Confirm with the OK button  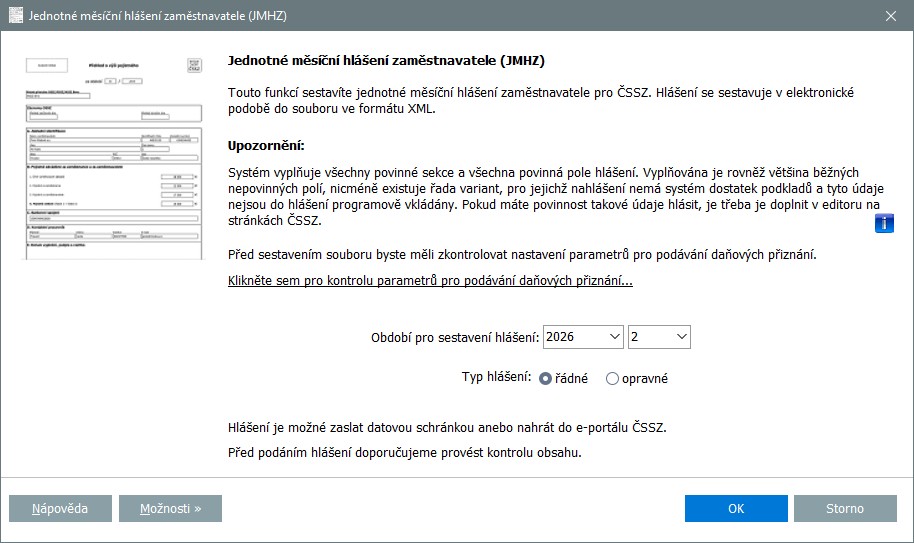click(736, 508)
